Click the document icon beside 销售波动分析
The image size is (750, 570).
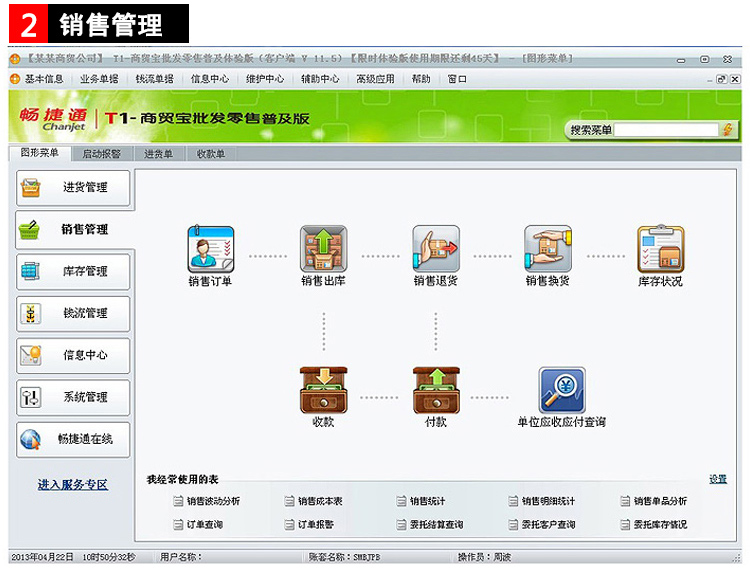[x=178, y=501]
